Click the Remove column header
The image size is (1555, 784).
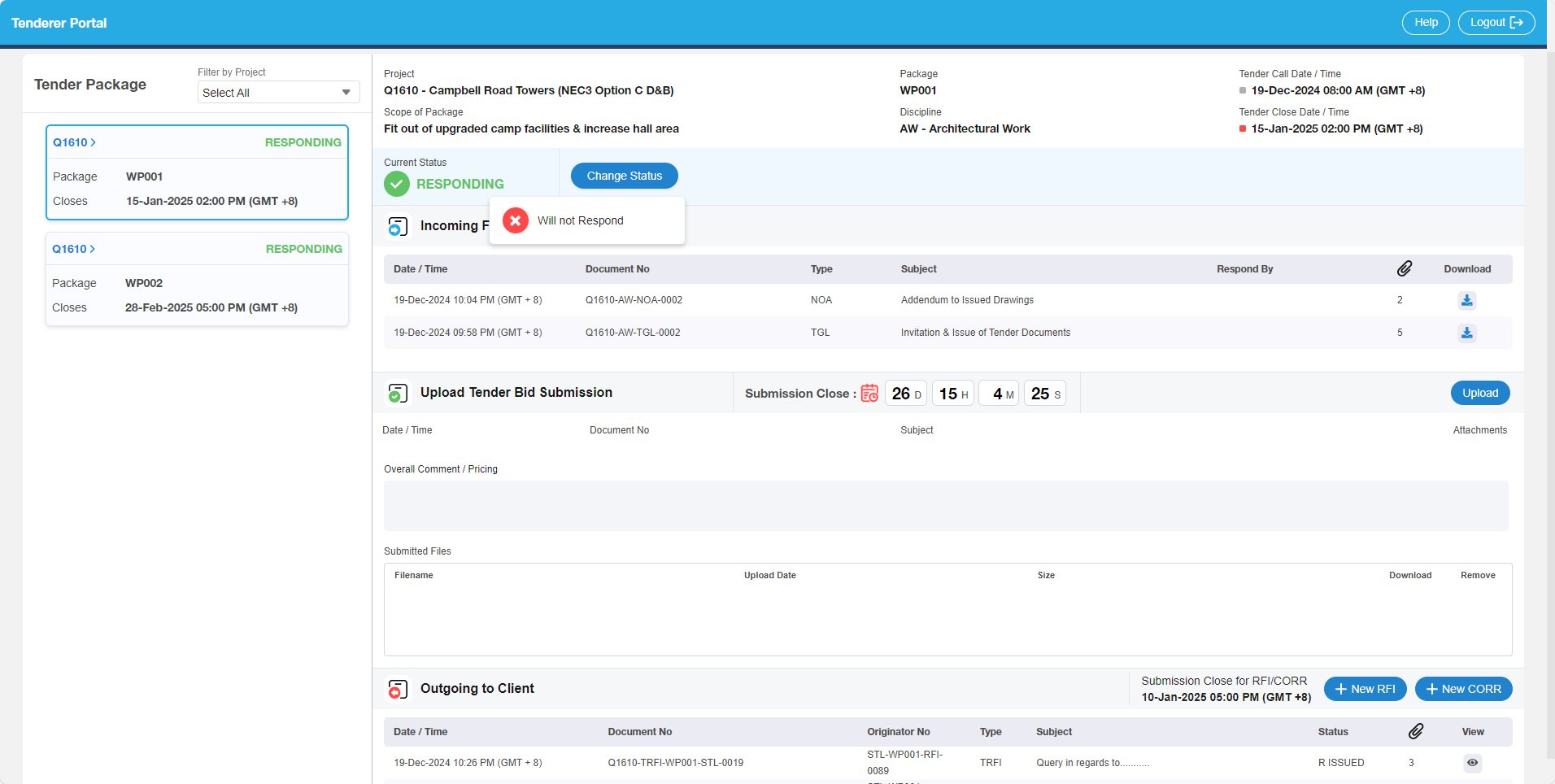pyautogui.click(x=1478, y=575)
